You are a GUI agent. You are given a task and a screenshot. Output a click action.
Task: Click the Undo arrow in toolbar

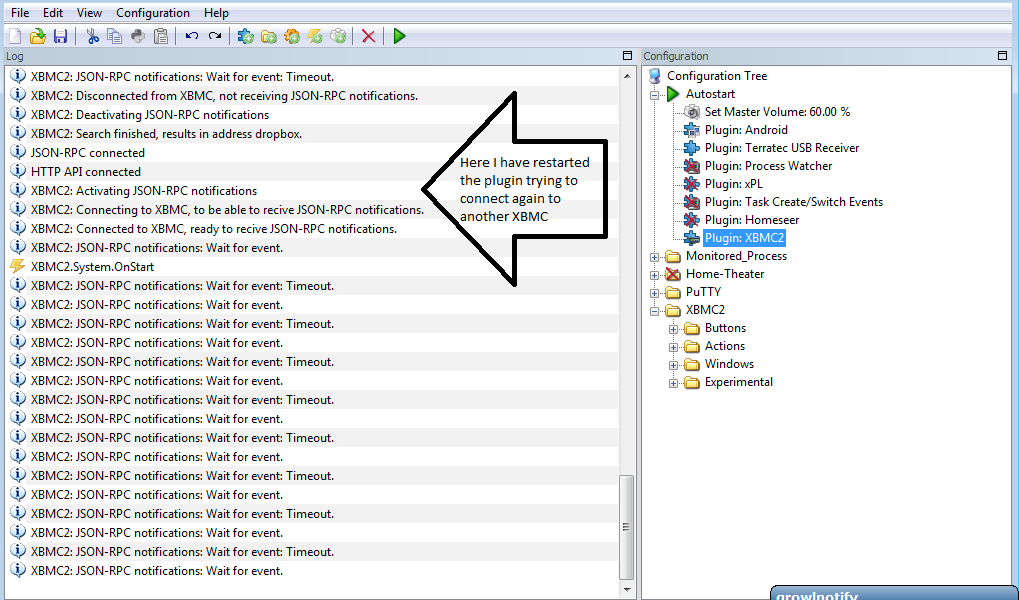coord(192,36)
